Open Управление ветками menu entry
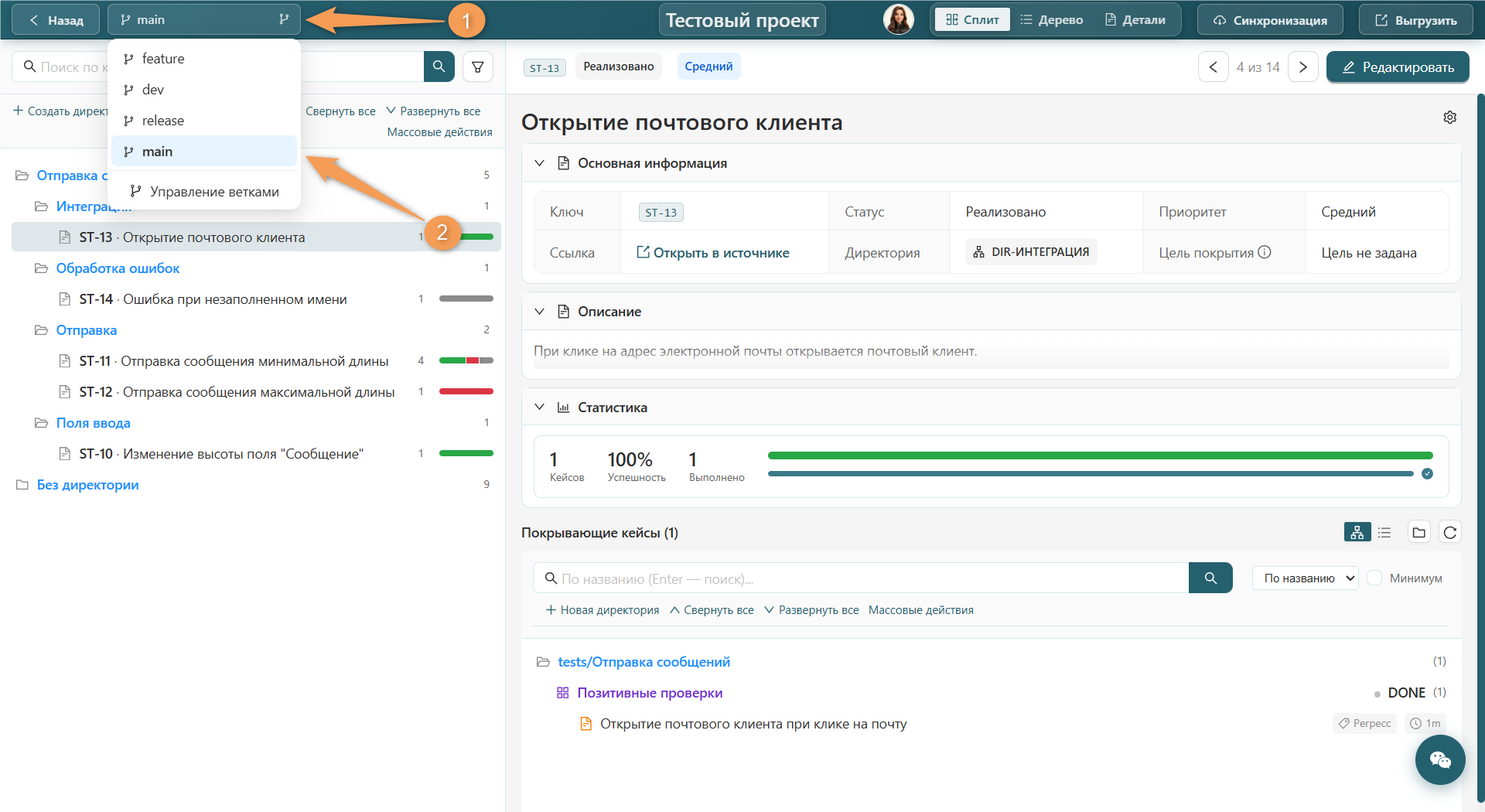 [204, 191]
